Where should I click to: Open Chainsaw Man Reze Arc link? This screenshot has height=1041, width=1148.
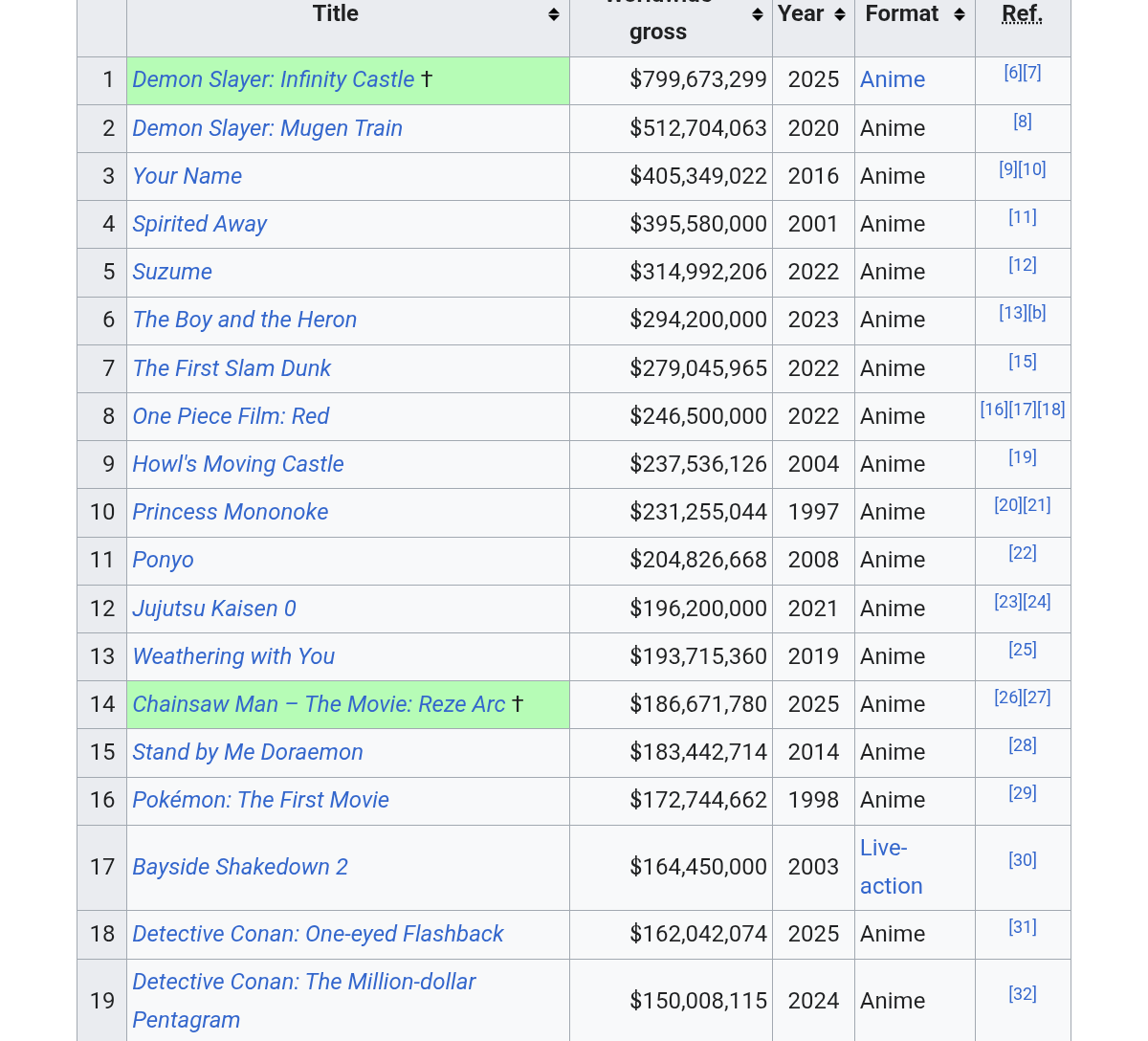[x=319, y=704]
